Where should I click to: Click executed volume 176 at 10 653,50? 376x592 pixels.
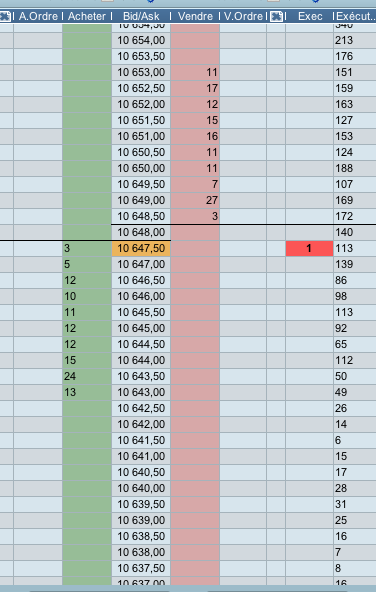point(355,56)
